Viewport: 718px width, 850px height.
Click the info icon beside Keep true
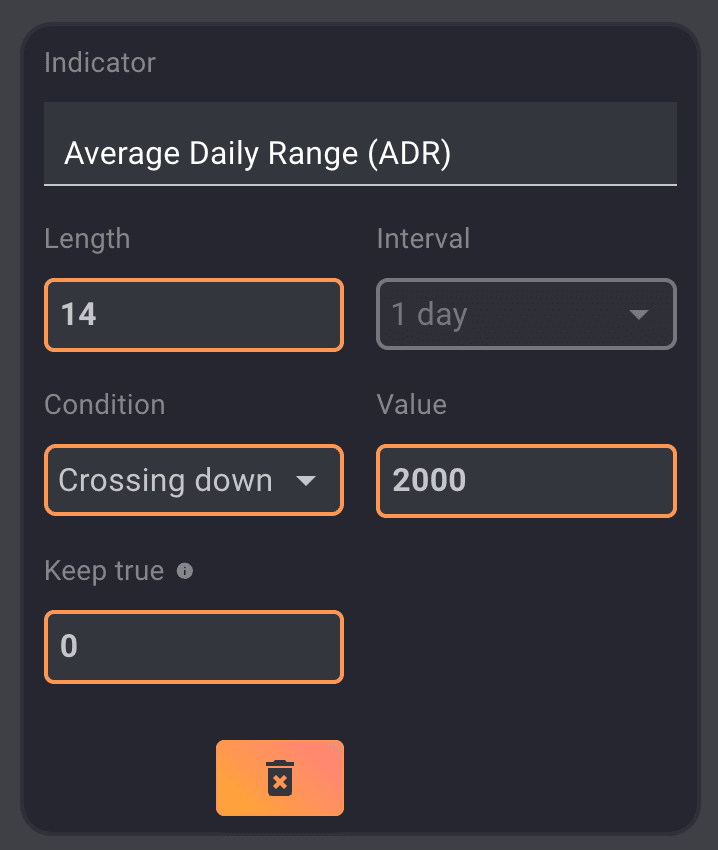point(184,572)
